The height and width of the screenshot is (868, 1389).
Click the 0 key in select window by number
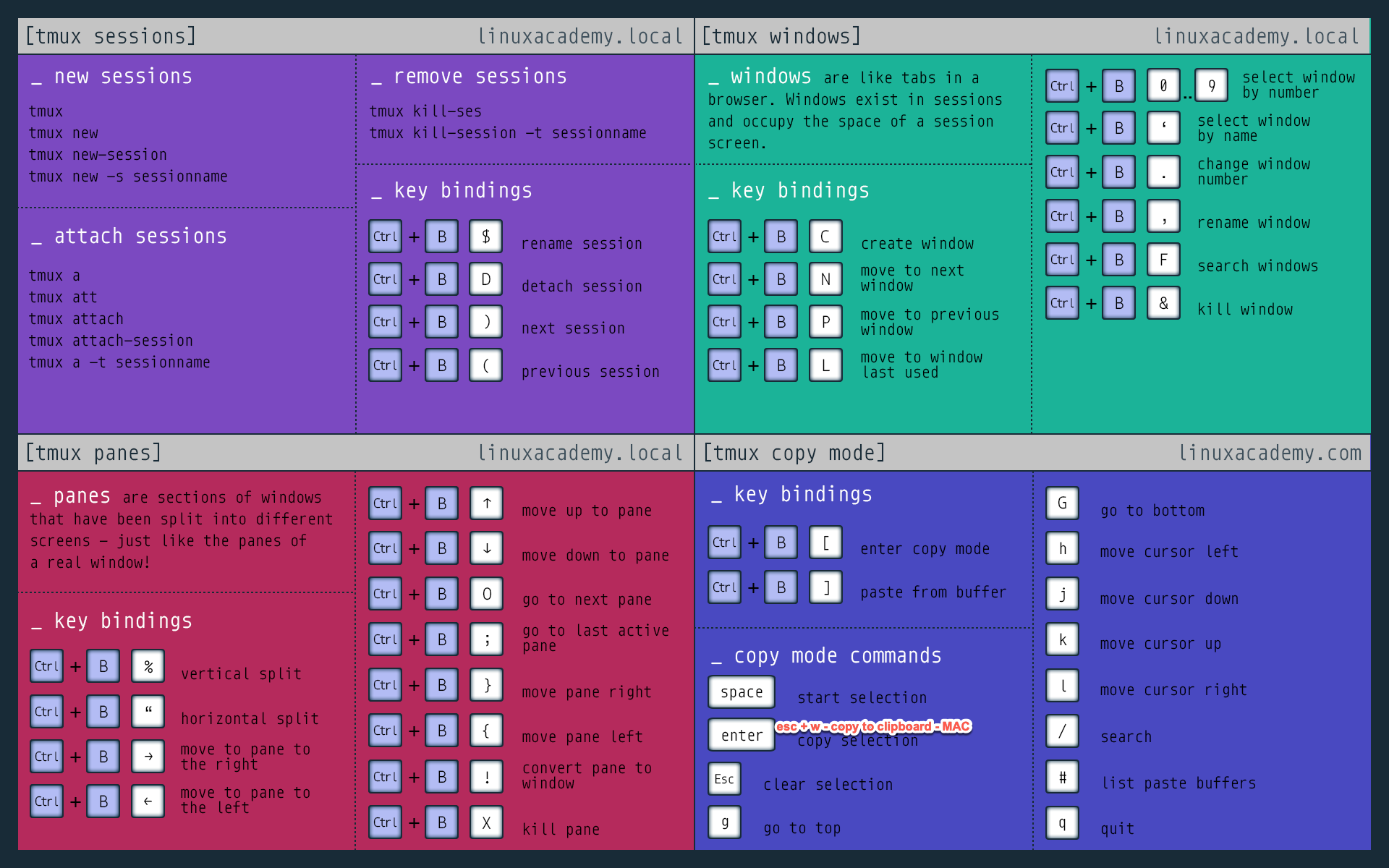tap(1163, 86)
